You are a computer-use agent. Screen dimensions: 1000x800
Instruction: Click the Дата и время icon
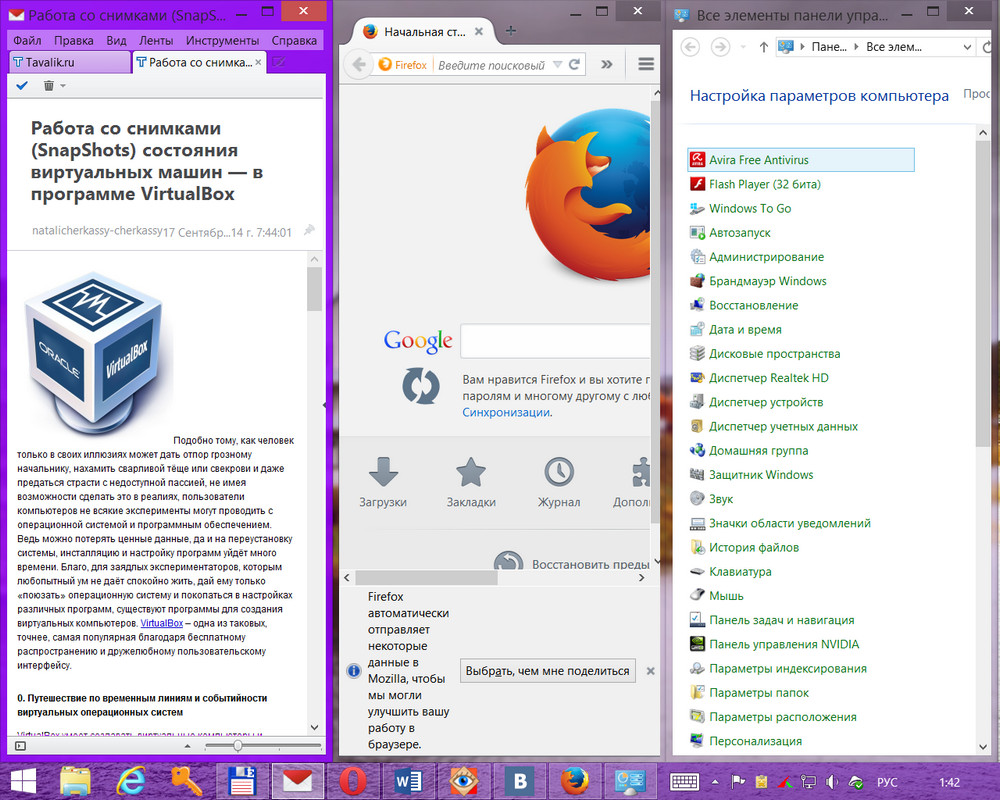pos(697,330)
